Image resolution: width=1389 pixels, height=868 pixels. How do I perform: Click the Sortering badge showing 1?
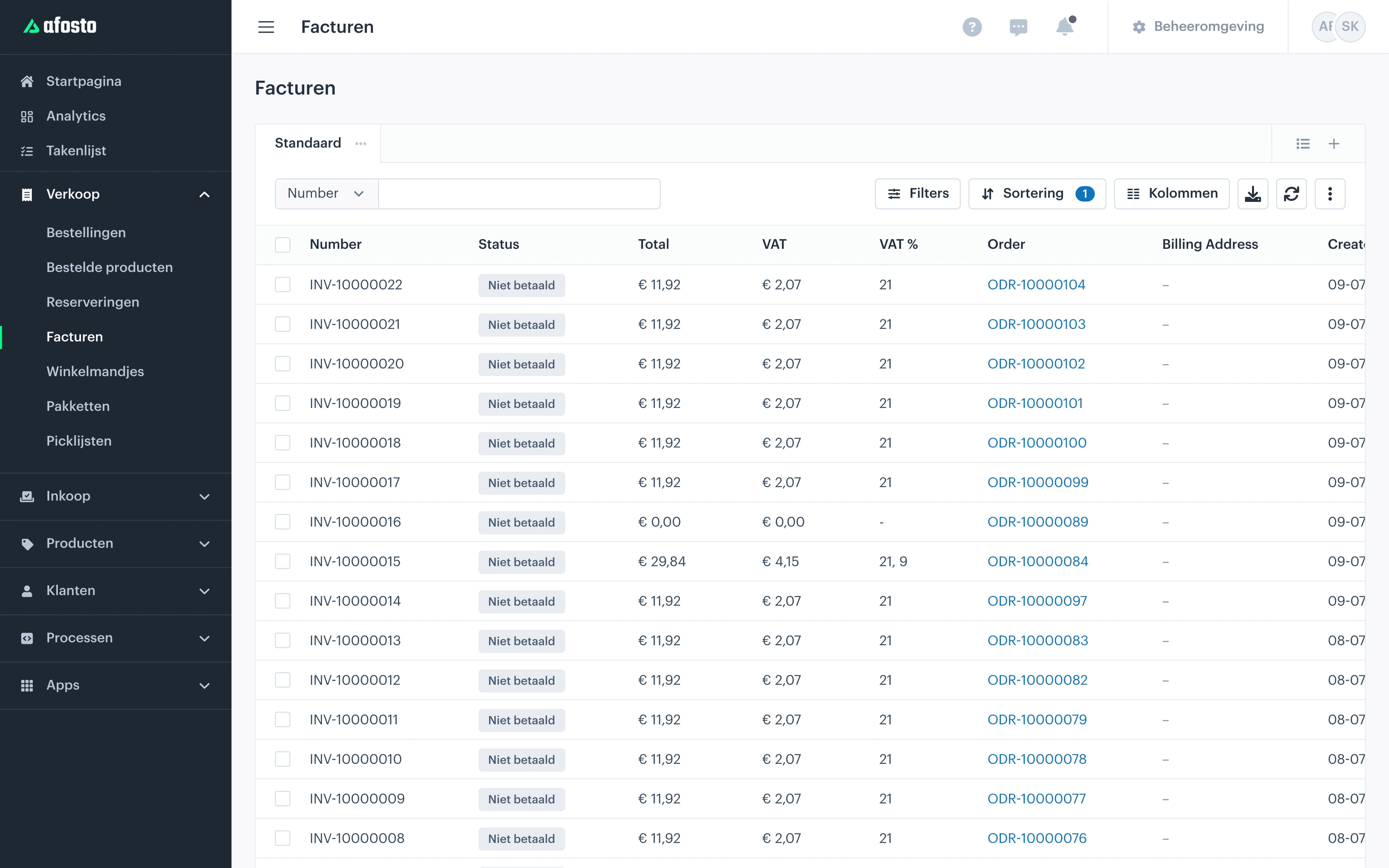point(1085,194)
